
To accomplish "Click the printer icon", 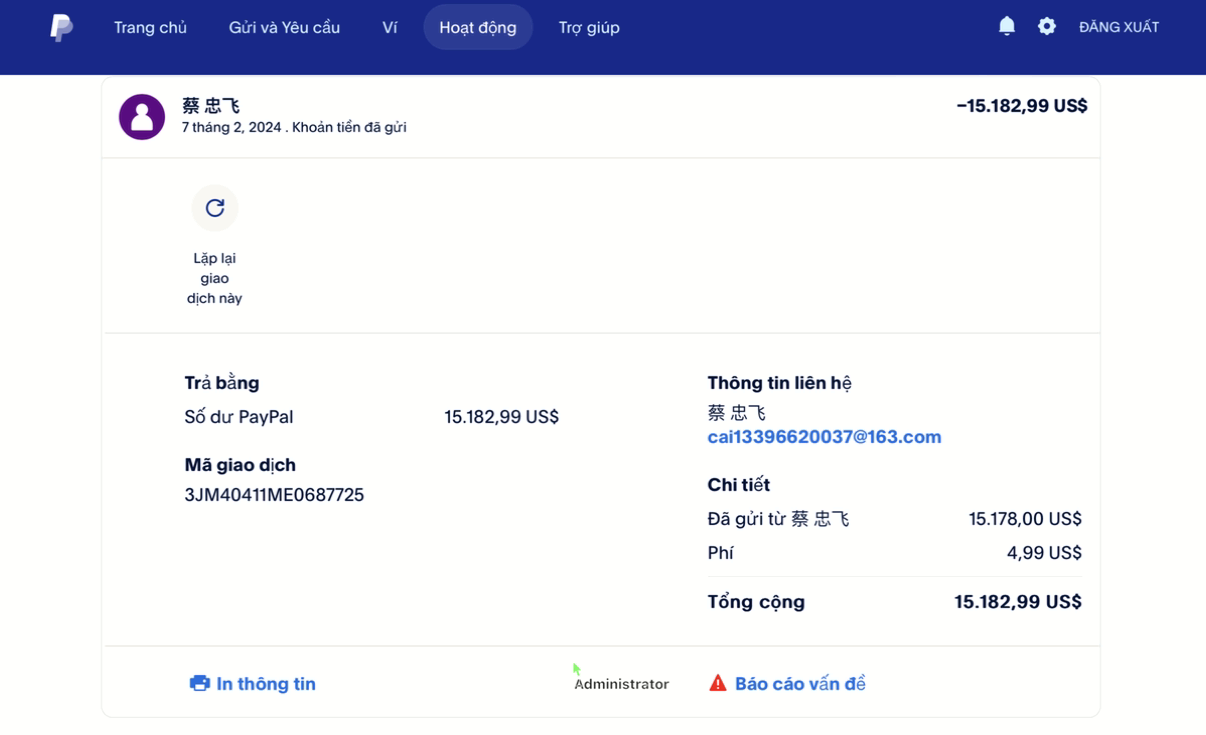I will click(x=200, y=683).
